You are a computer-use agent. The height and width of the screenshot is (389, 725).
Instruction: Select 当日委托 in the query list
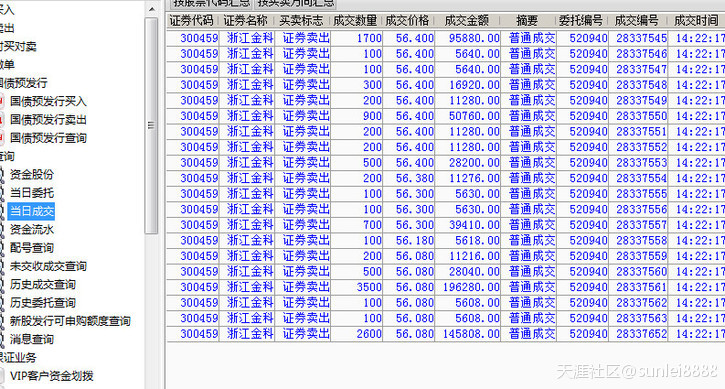click(32, 193)
